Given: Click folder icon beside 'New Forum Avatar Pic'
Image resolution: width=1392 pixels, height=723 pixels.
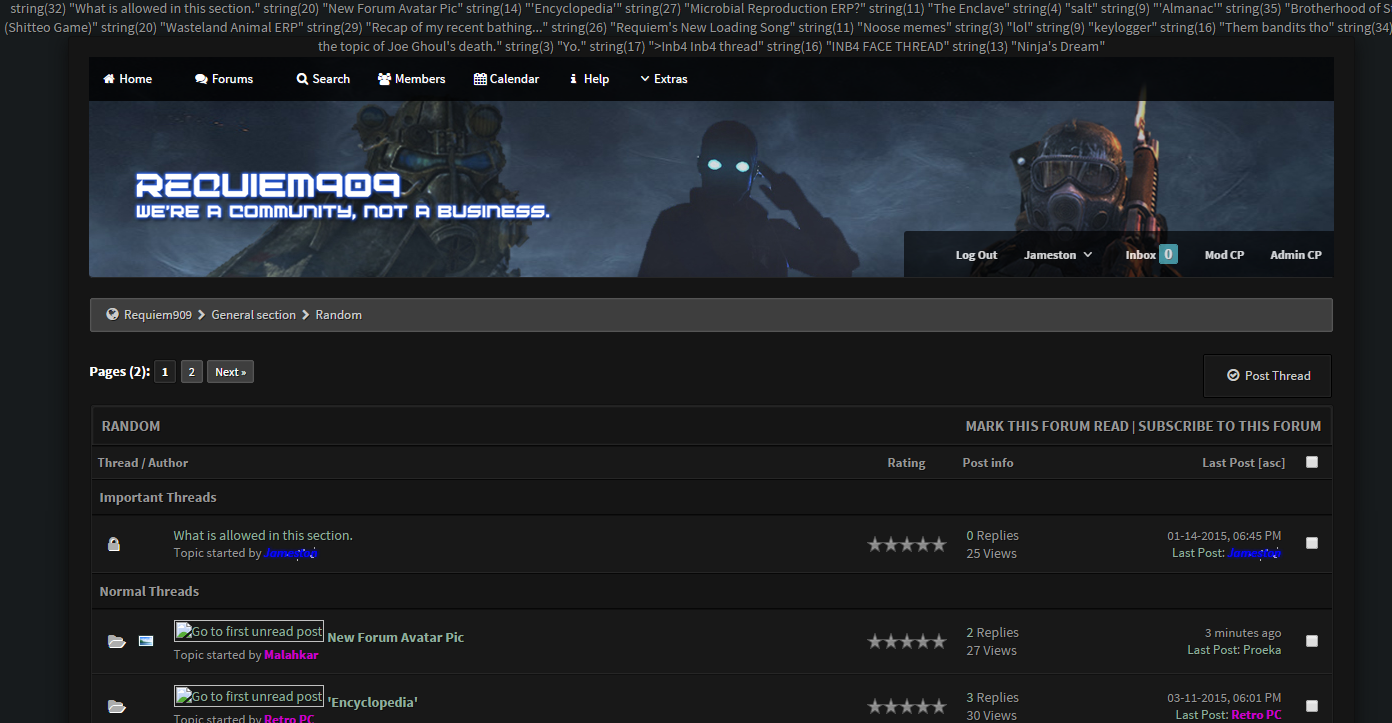Looking at the screenshot, I should pyautogui.click(x=117, y=641).
